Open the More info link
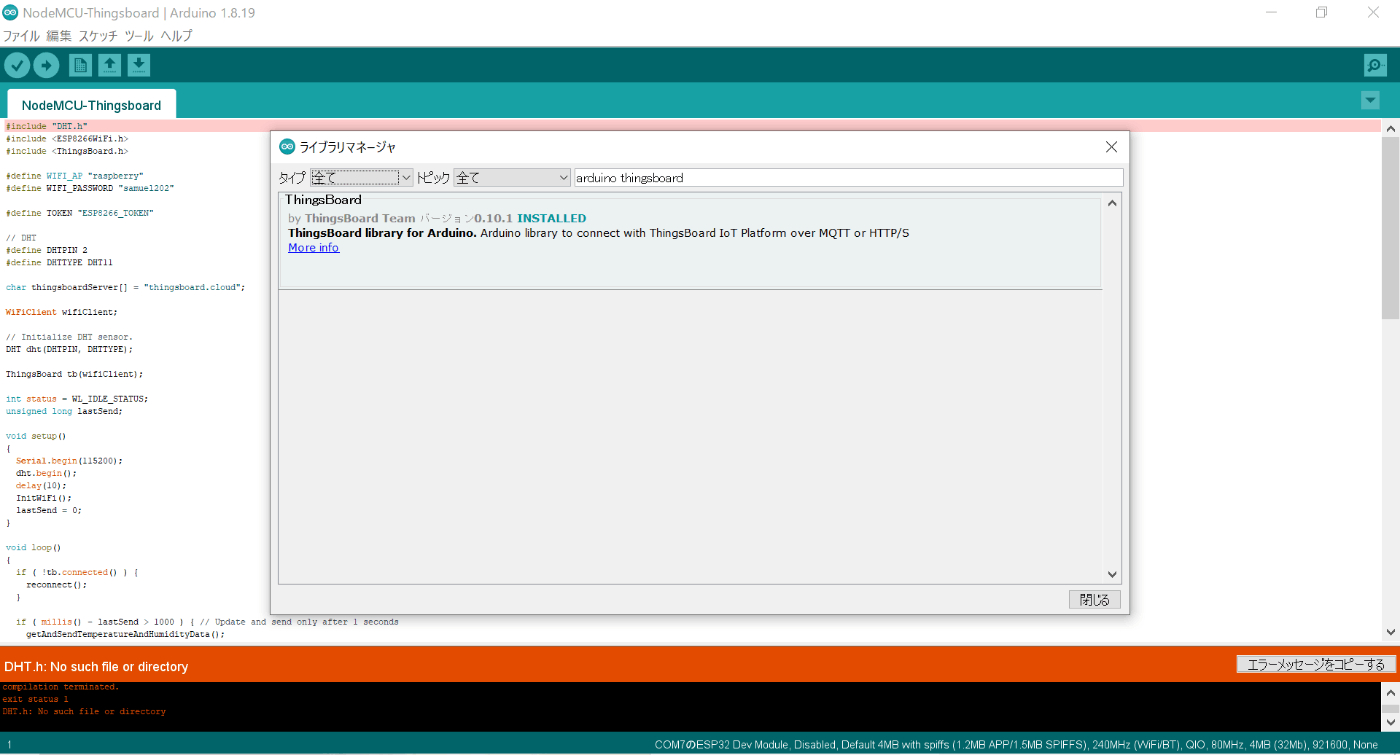This screenshot has width=1400, height=755. (x=314, y=248)
